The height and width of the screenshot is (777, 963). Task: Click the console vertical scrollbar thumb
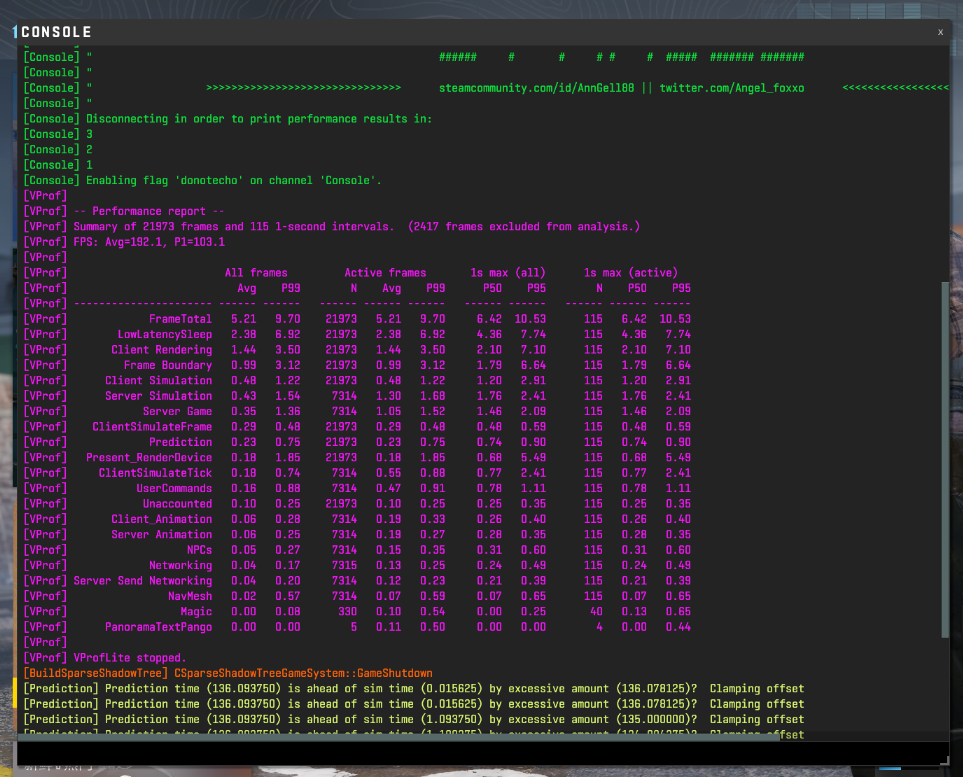[x=945, y=458]
